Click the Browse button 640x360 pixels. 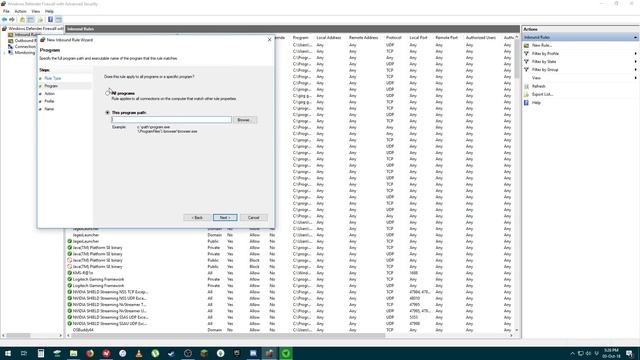(x=244, y=120)
